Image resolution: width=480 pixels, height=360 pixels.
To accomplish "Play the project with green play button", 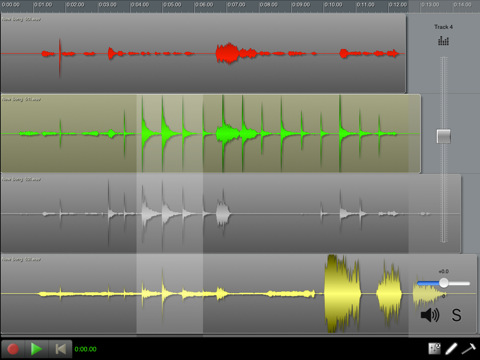I will pyautogui.click(x=36, y=349).
